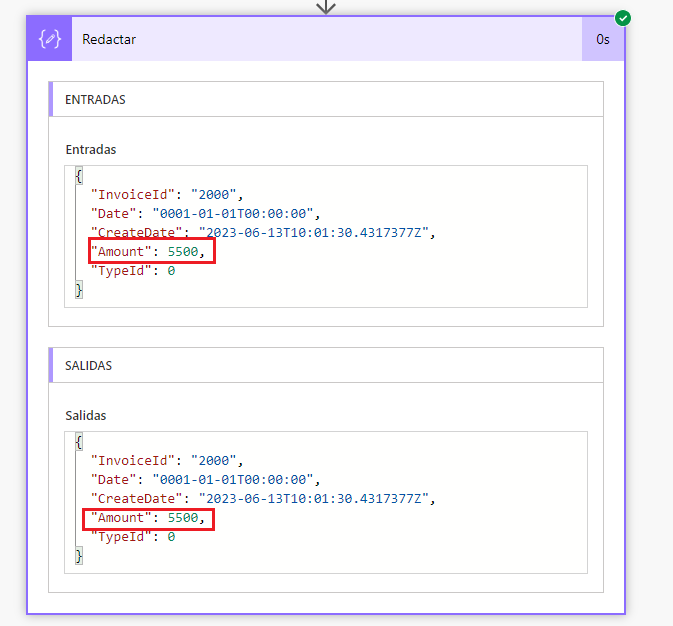Image resolution: width=673 pixels, height=626 pixels.
Task: Collapse the SALIDAS section header
Action: 326,365
